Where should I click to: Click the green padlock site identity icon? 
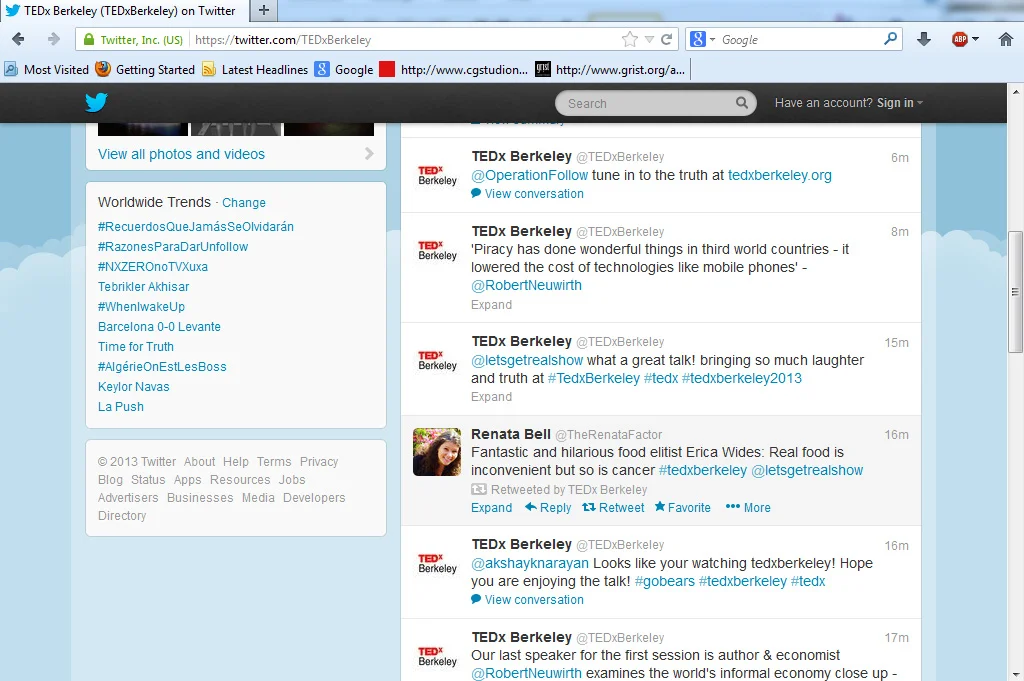pos(89,39)
